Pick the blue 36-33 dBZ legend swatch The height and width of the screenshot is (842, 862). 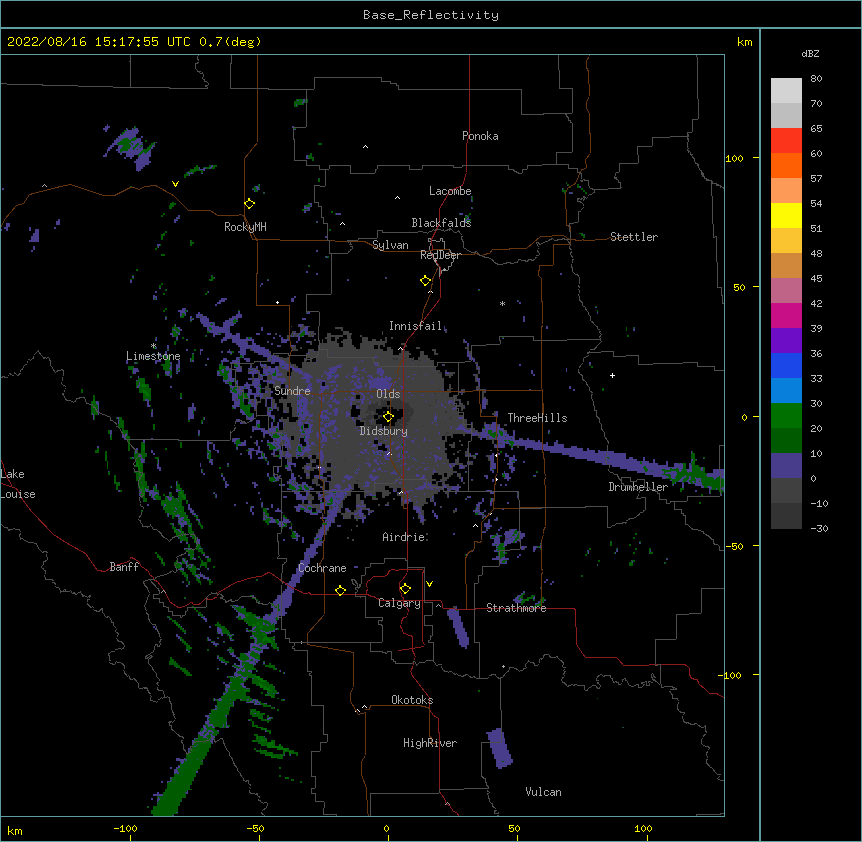coord(786,365)
